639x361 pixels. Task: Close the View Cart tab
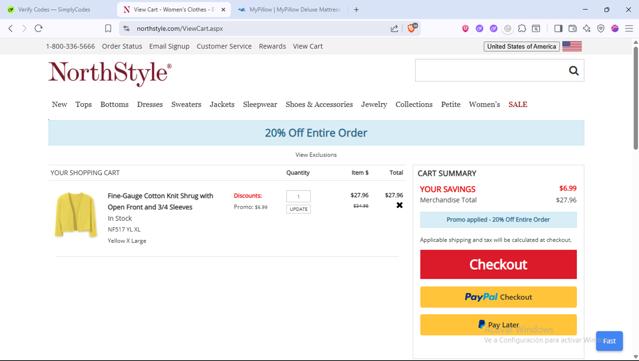(223, 9)
